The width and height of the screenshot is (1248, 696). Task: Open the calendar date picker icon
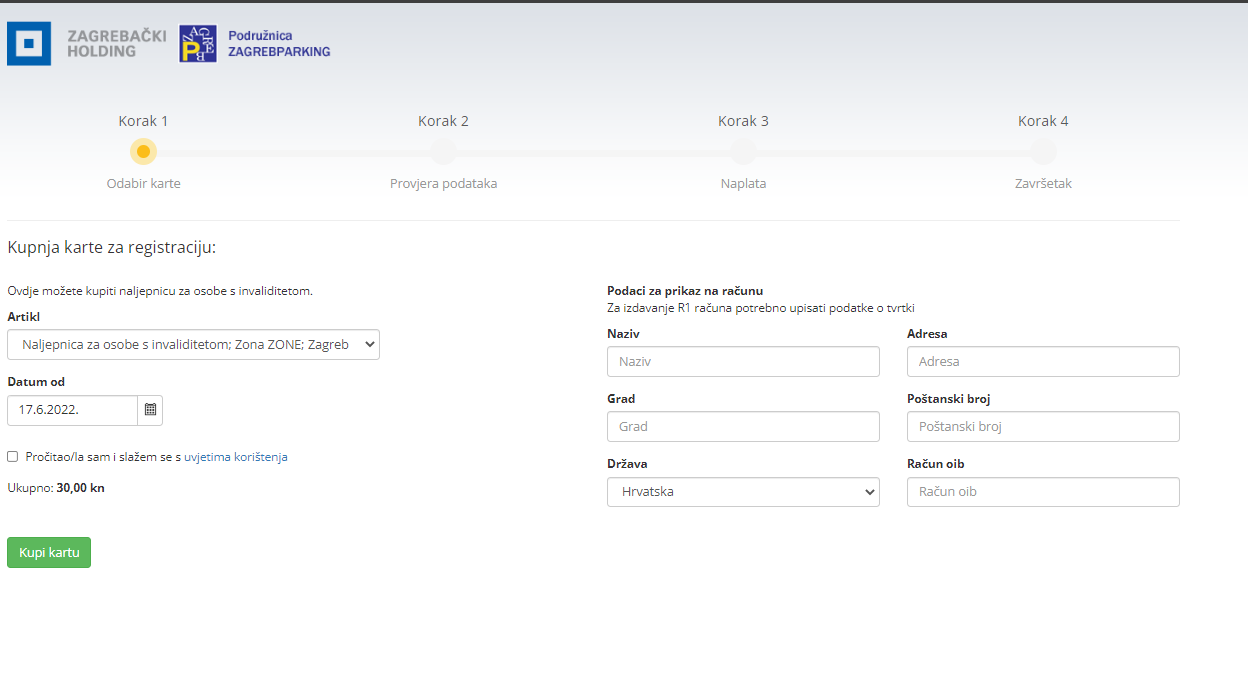(150, 410)
